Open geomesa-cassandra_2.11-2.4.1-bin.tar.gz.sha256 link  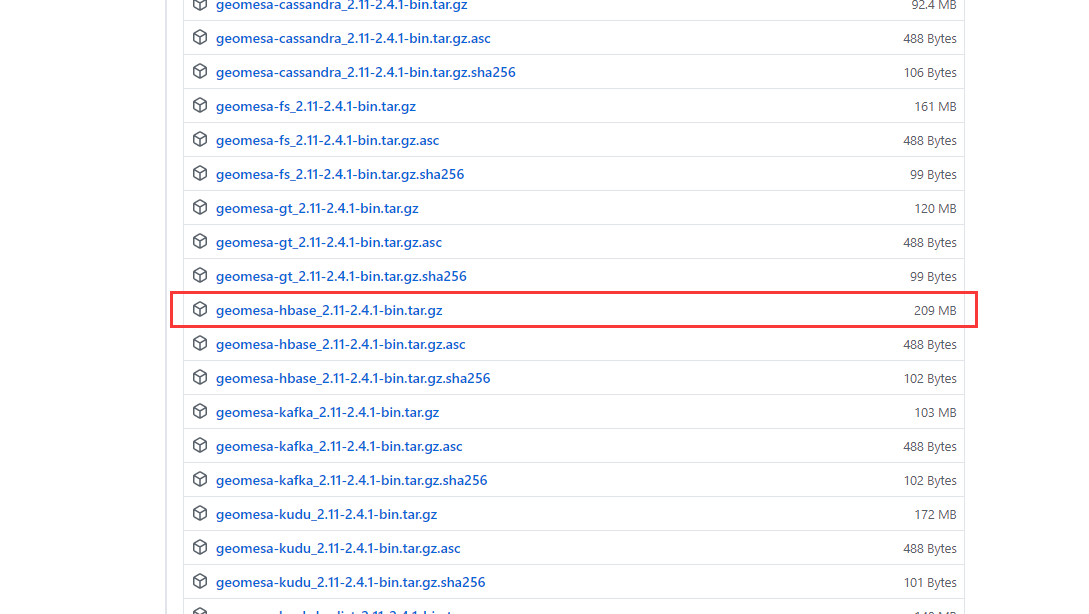(365, 72)
